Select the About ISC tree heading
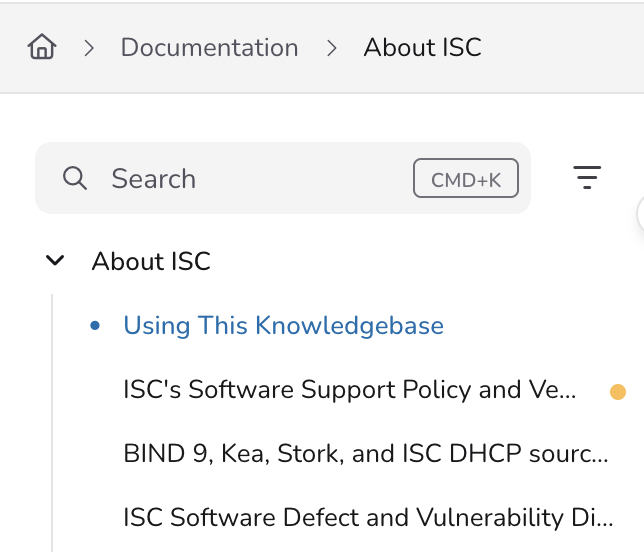This screenshot has width=644, height=552. coord(151,261)
